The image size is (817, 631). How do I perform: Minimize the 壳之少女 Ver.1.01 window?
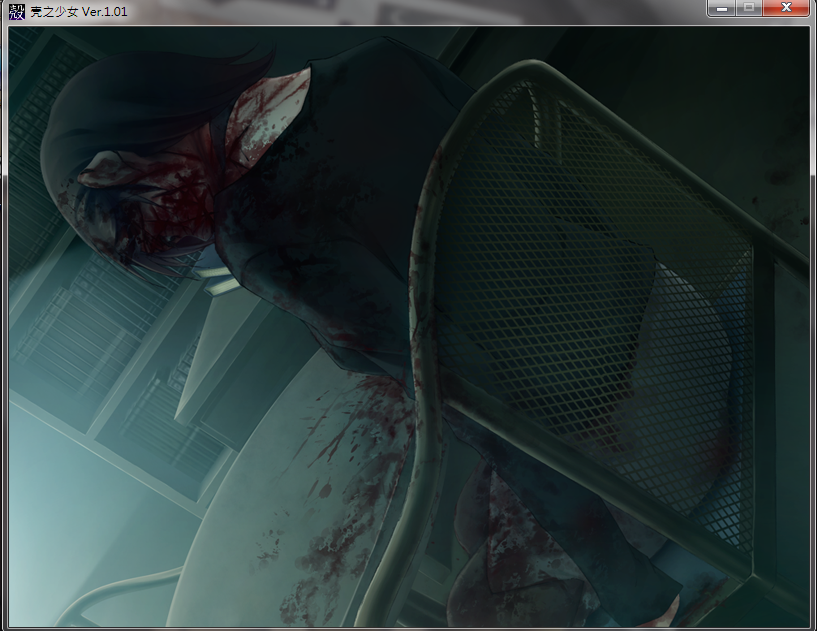coord(722,8)
